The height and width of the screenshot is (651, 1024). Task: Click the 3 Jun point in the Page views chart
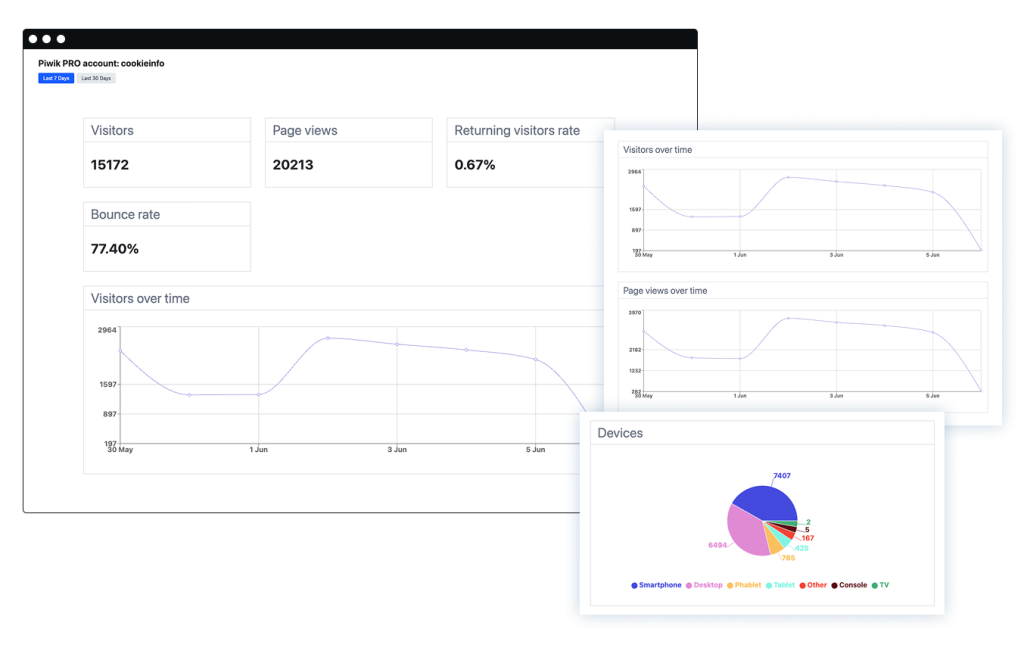[836, 322]
